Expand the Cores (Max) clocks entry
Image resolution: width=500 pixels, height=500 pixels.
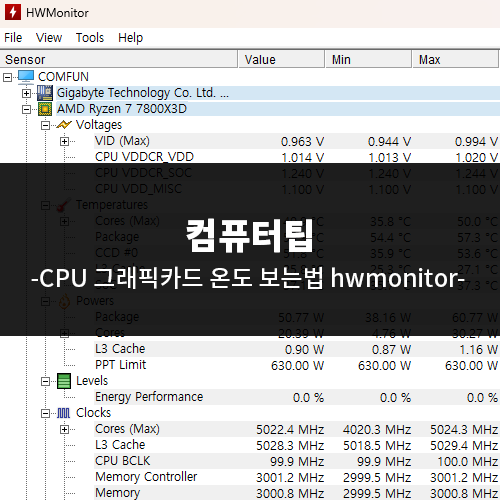click(64, 429)
